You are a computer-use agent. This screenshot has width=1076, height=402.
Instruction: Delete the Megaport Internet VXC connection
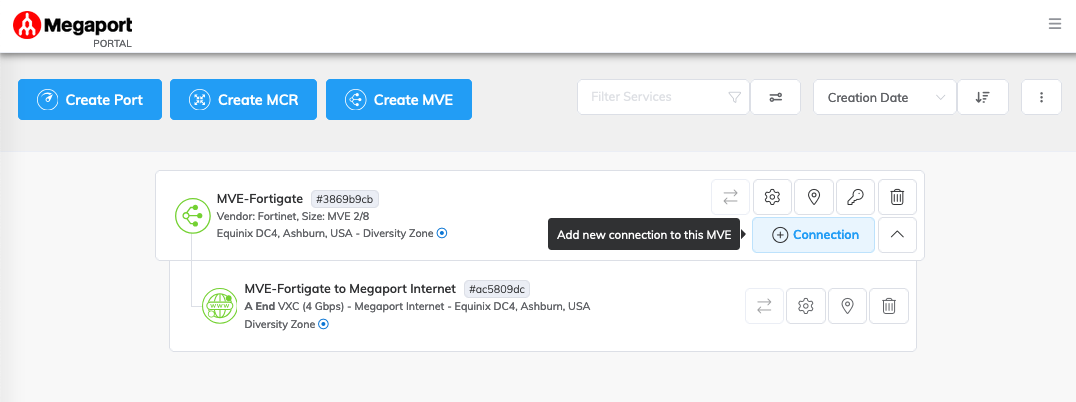point(889,306)
